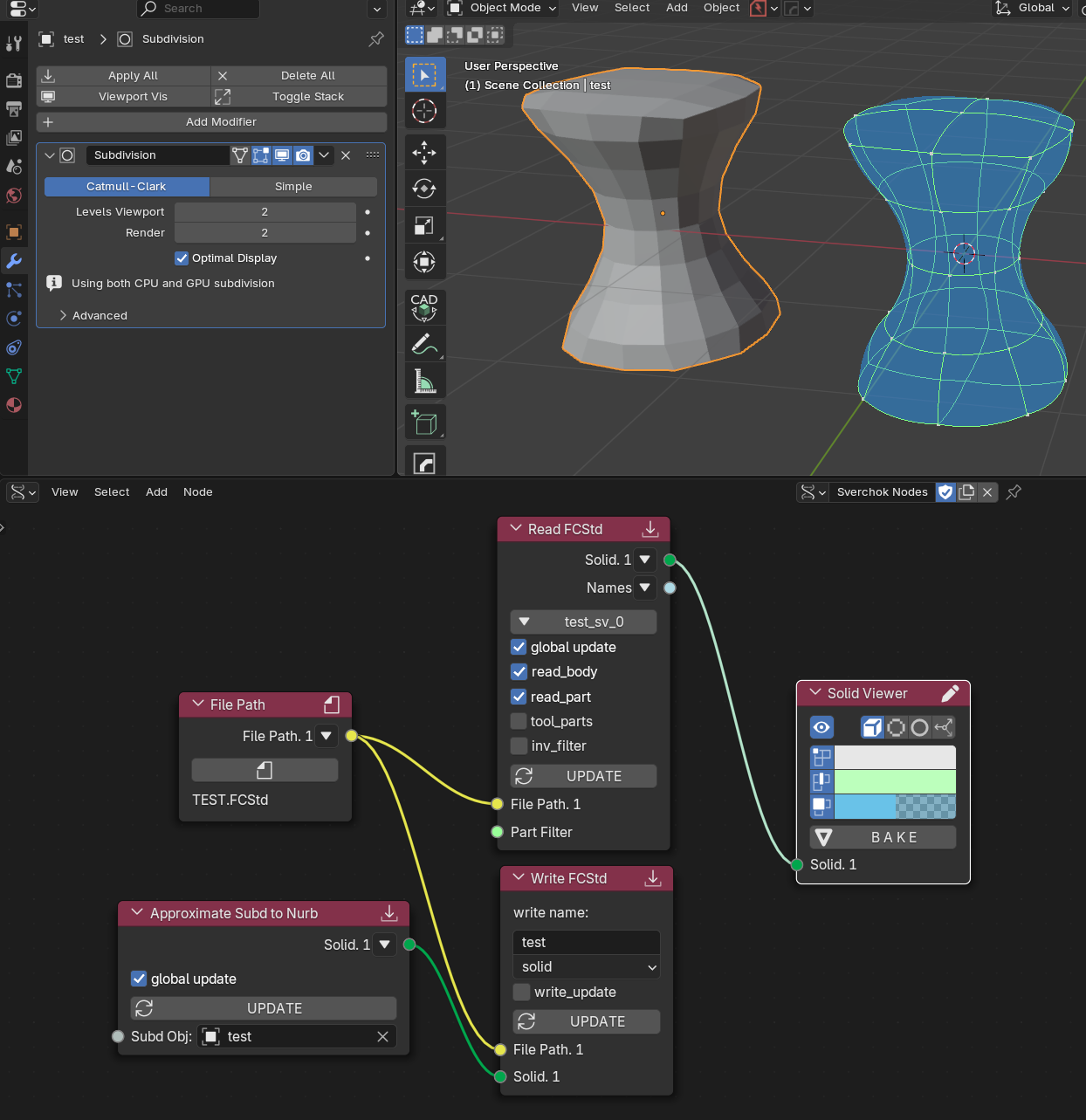1086x1120 pixels.
Task: Toggle the Optimal Display checkbox
Action: click(x=182, y=258)
